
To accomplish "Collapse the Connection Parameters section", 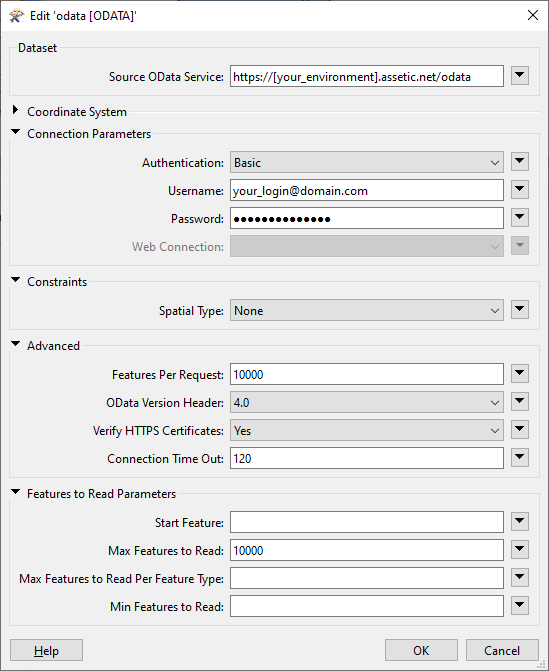I will pyautogui.click(x=15, y=132).
